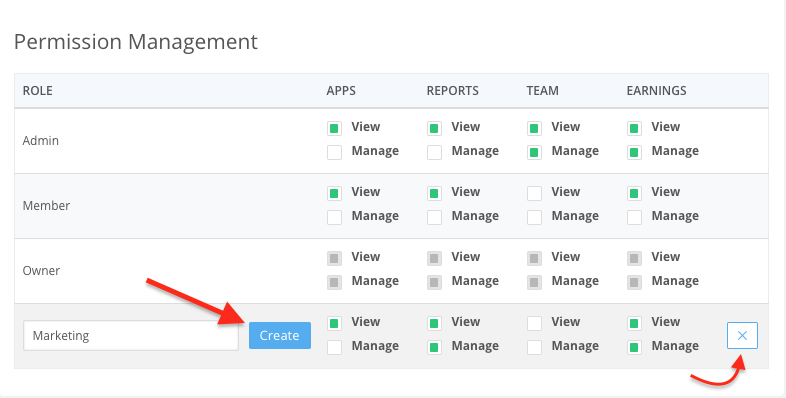Click the TEAM column header
This screenshot has height=398, width=786.
(542, 91)
